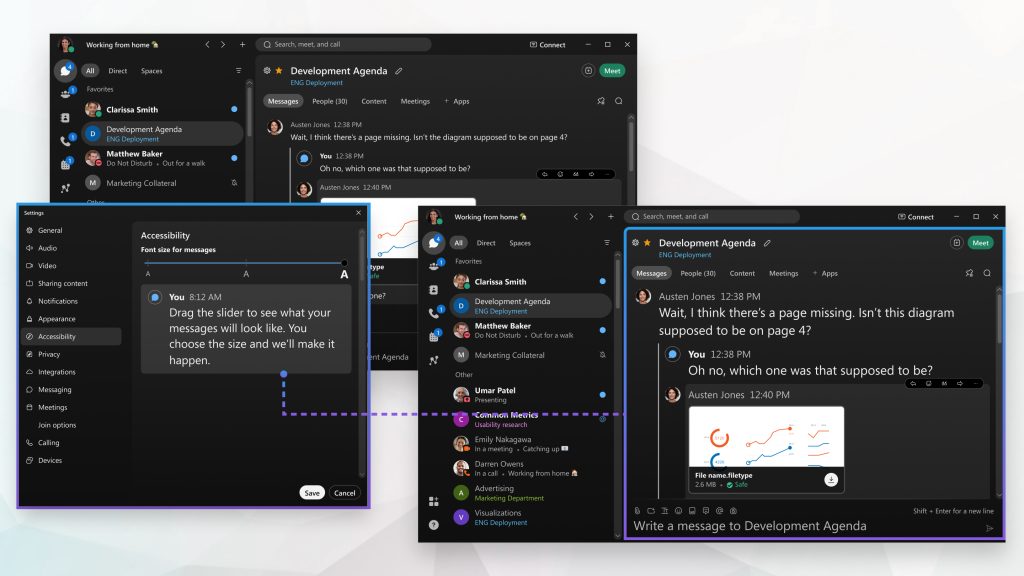The image size is (1024, 576).
Task: Open the space list filter menu
Action: [x=608, y=241]
